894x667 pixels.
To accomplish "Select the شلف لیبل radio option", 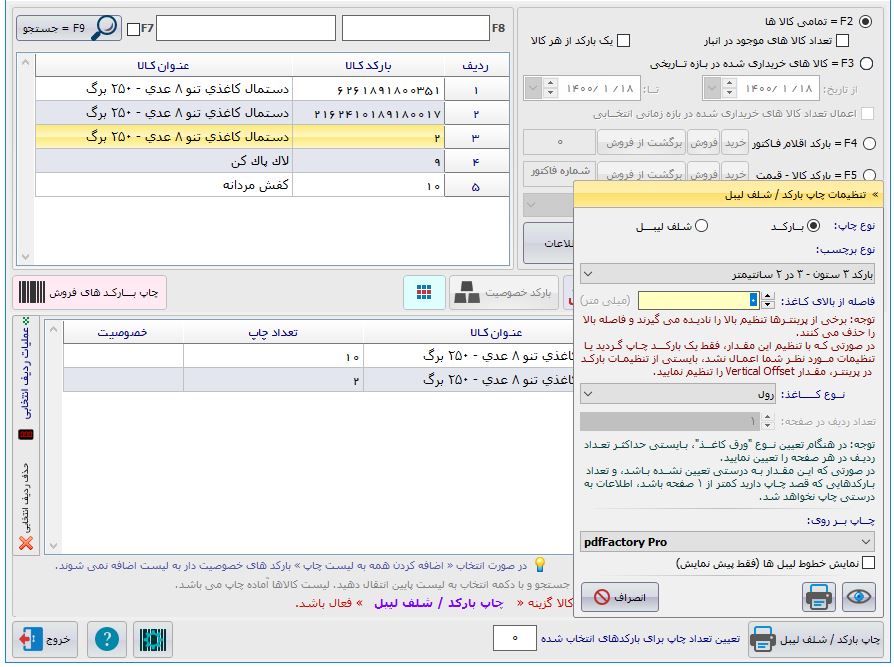I will click(701, 226).
